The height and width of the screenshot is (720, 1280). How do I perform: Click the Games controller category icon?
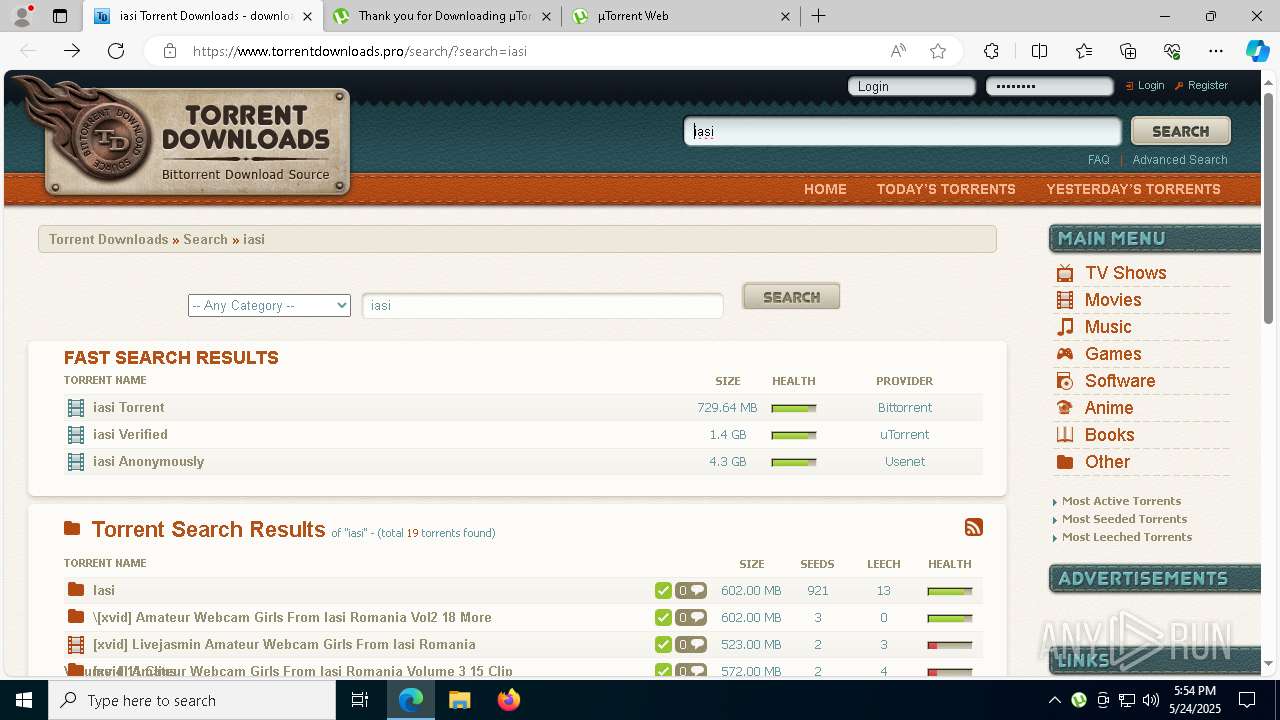tap(1065, 354)
